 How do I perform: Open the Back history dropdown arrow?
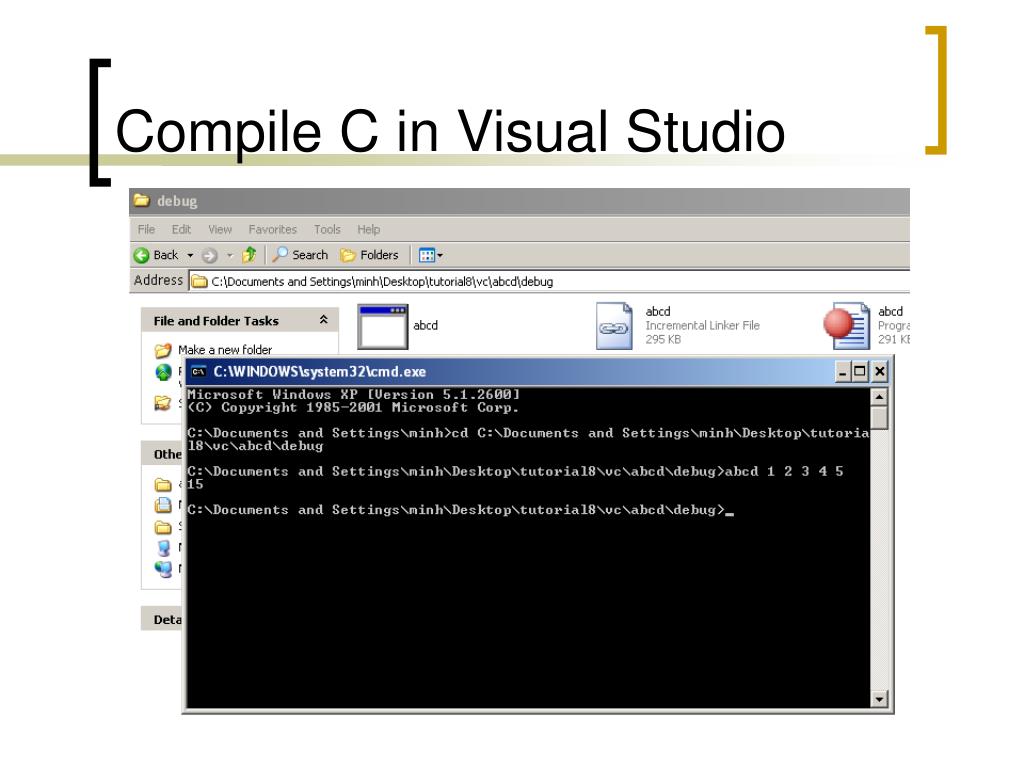[x=190, y=255]
